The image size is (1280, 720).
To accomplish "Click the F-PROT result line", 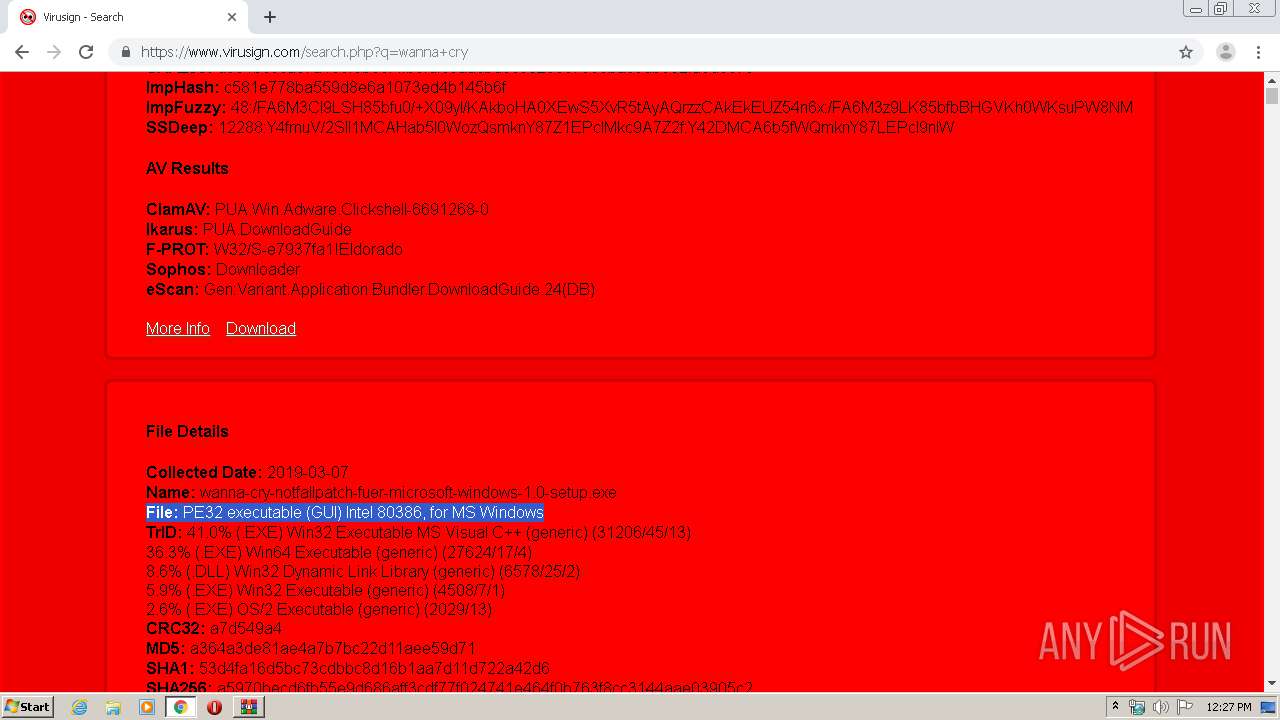I will [x=274, y=249].
